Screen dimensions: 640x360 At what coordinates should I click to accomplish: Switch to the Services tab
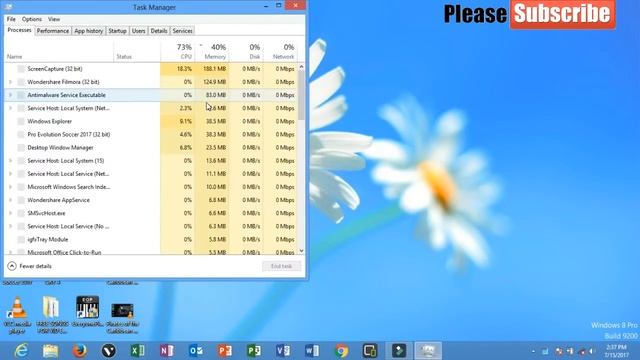point(182,31)
